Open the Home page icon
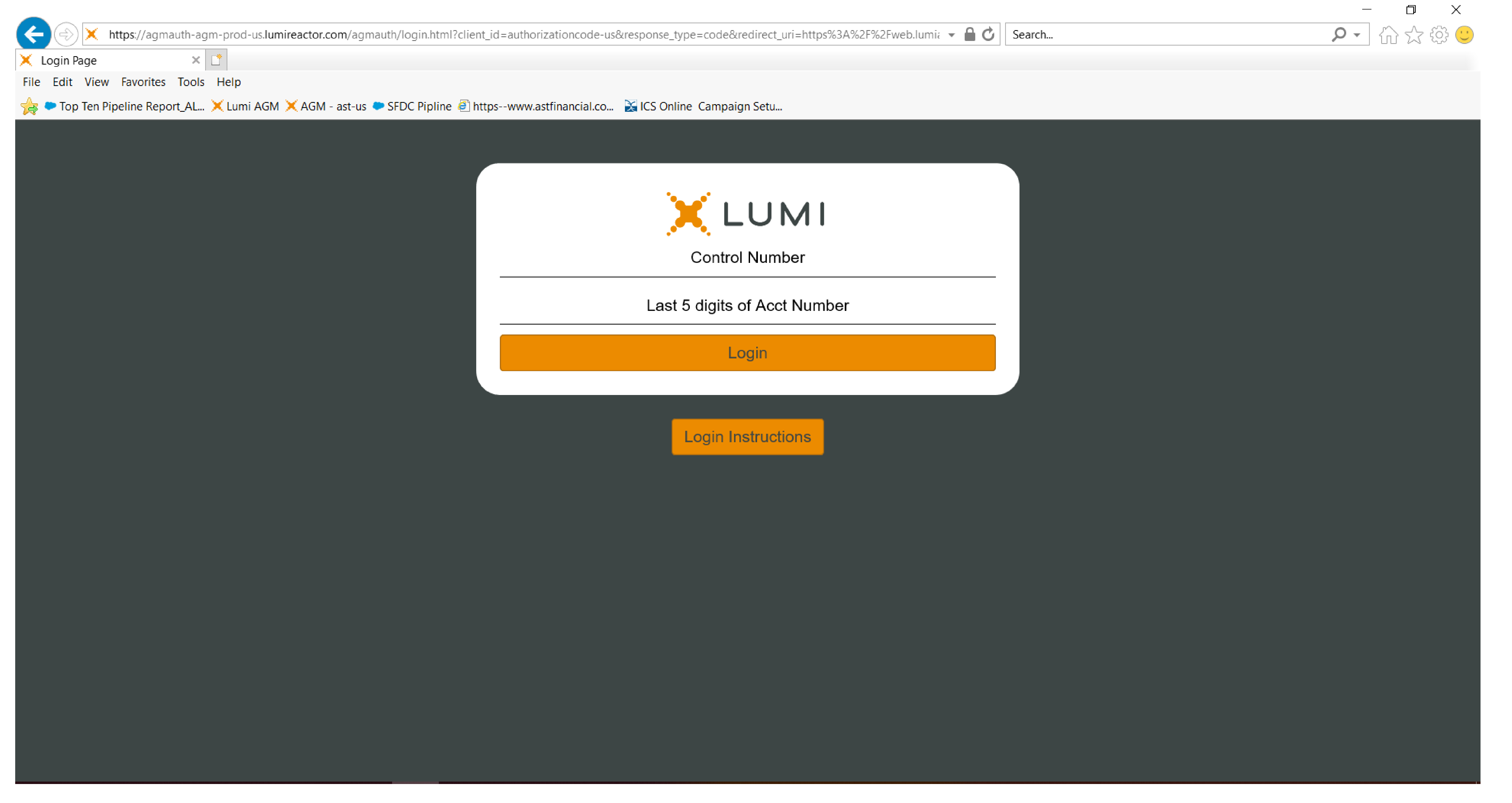 1388,35
